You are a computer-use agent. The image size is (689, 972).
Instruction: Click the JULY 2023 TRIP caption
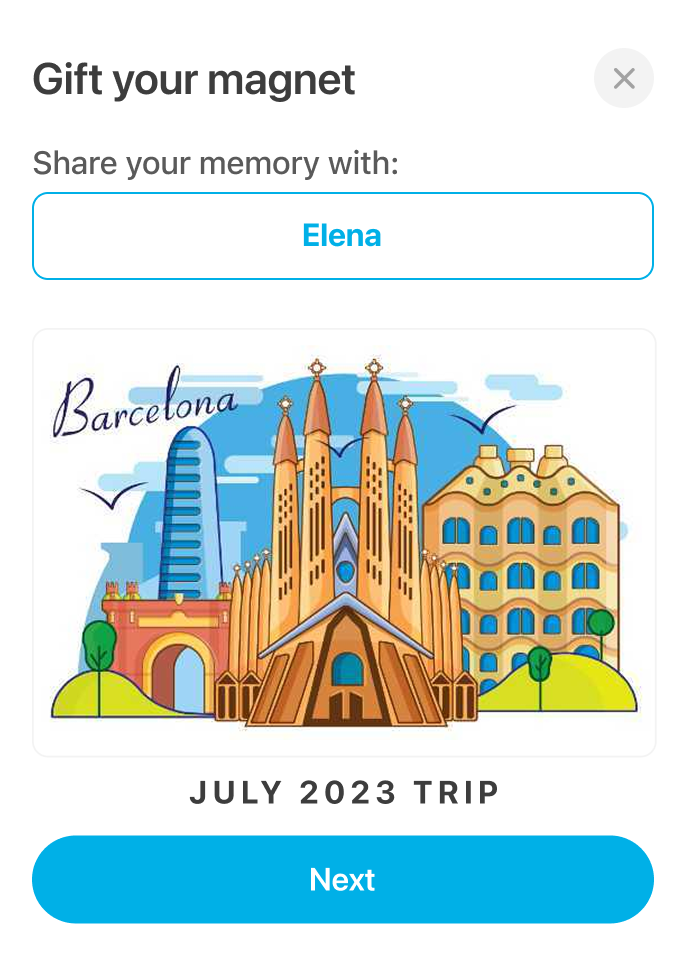point(344,792)
